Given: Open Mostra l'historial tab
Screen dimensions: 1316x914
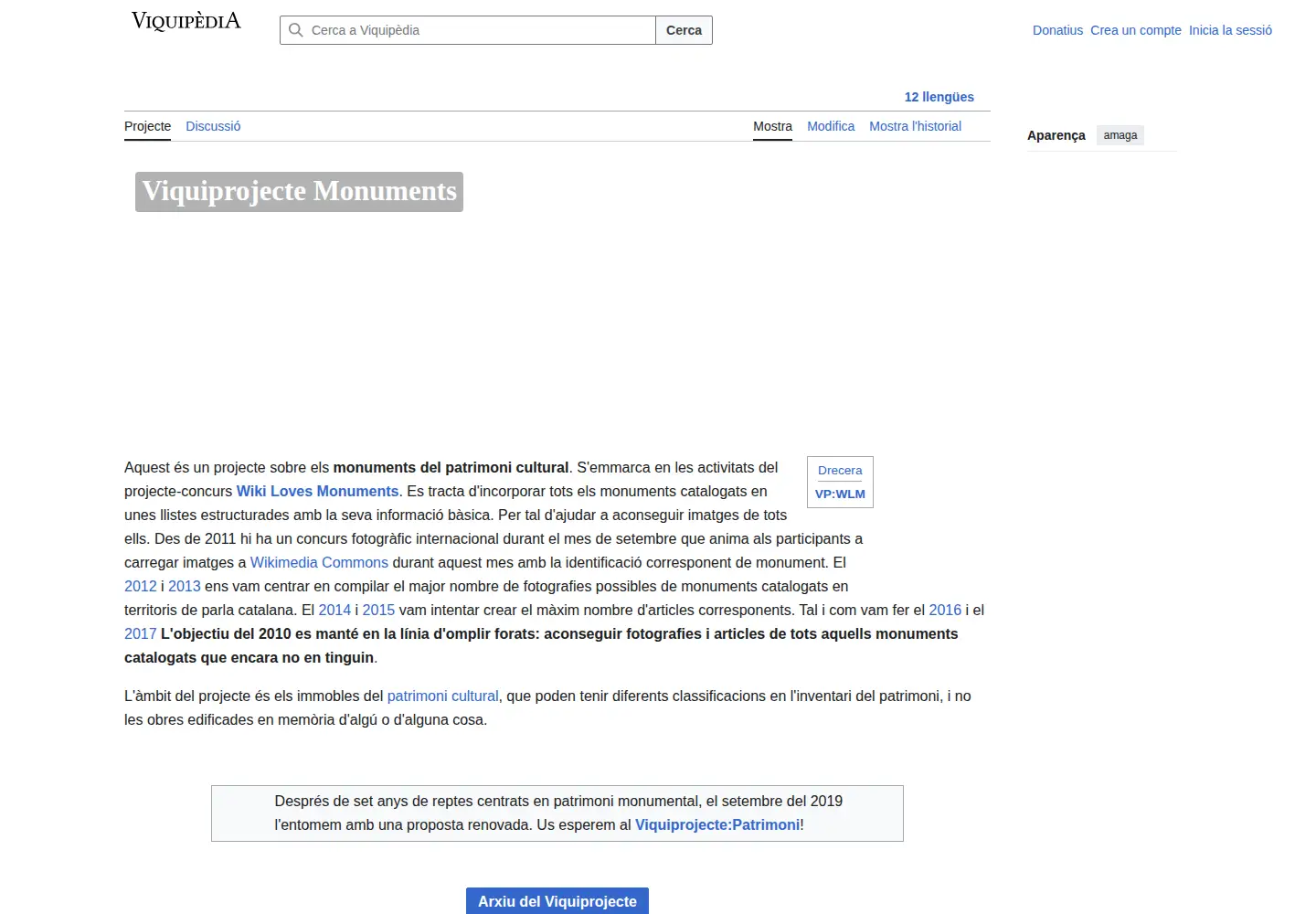Looking at the screenshot, I should click(x=915, y=126).
